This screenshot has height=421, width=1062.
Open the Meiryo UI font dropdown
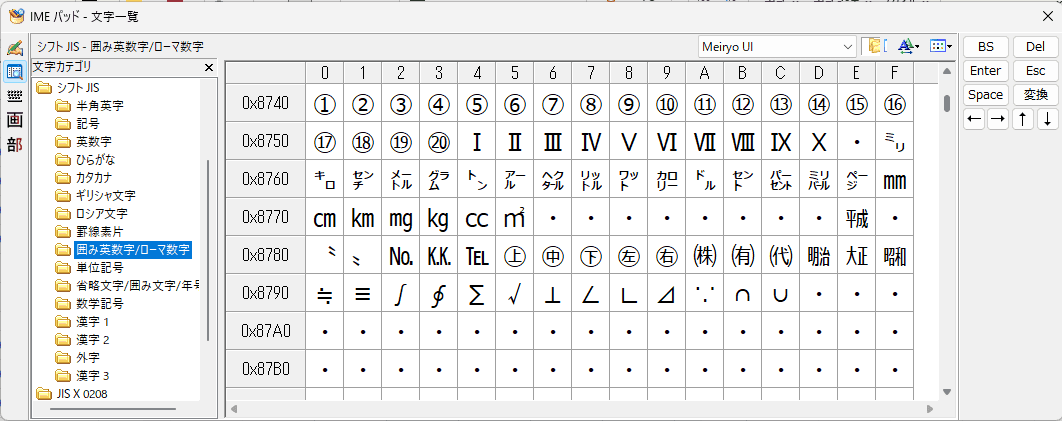[x=778, y=47]
